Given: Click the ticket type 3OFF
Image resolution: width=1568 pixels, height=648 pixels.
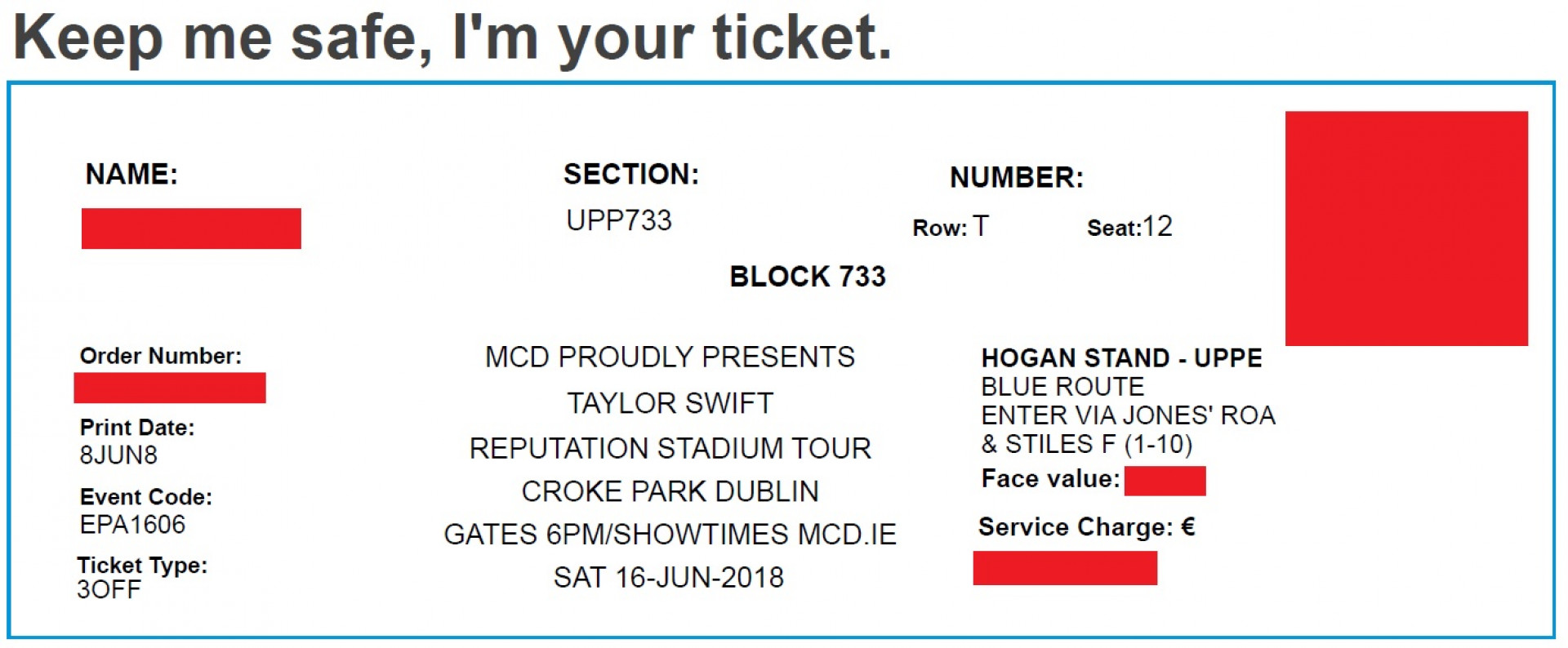Looking at the screenshot, I should 109,589.
